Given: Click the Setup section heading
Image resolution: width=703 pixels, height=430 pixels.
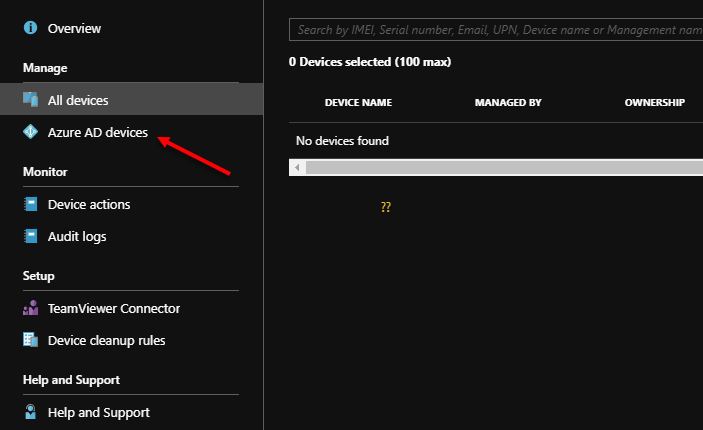Looking at the screenshot, I should (x=39, y=276).
